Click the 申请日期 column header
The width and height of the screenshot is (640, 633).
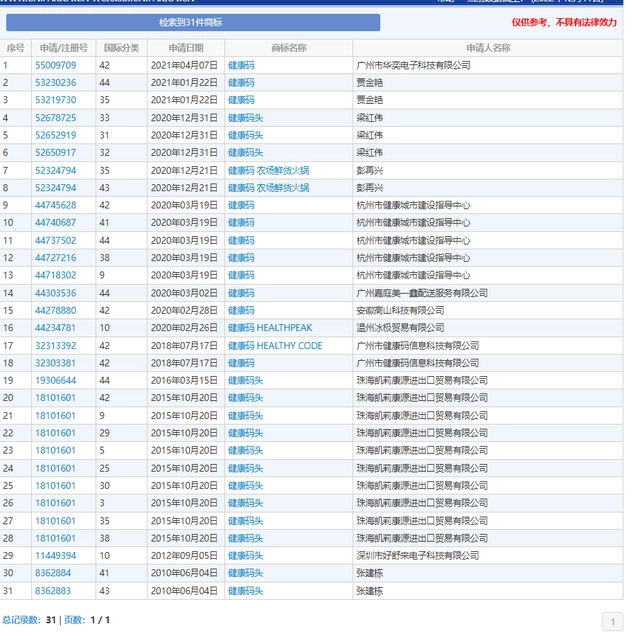(186, 48)
